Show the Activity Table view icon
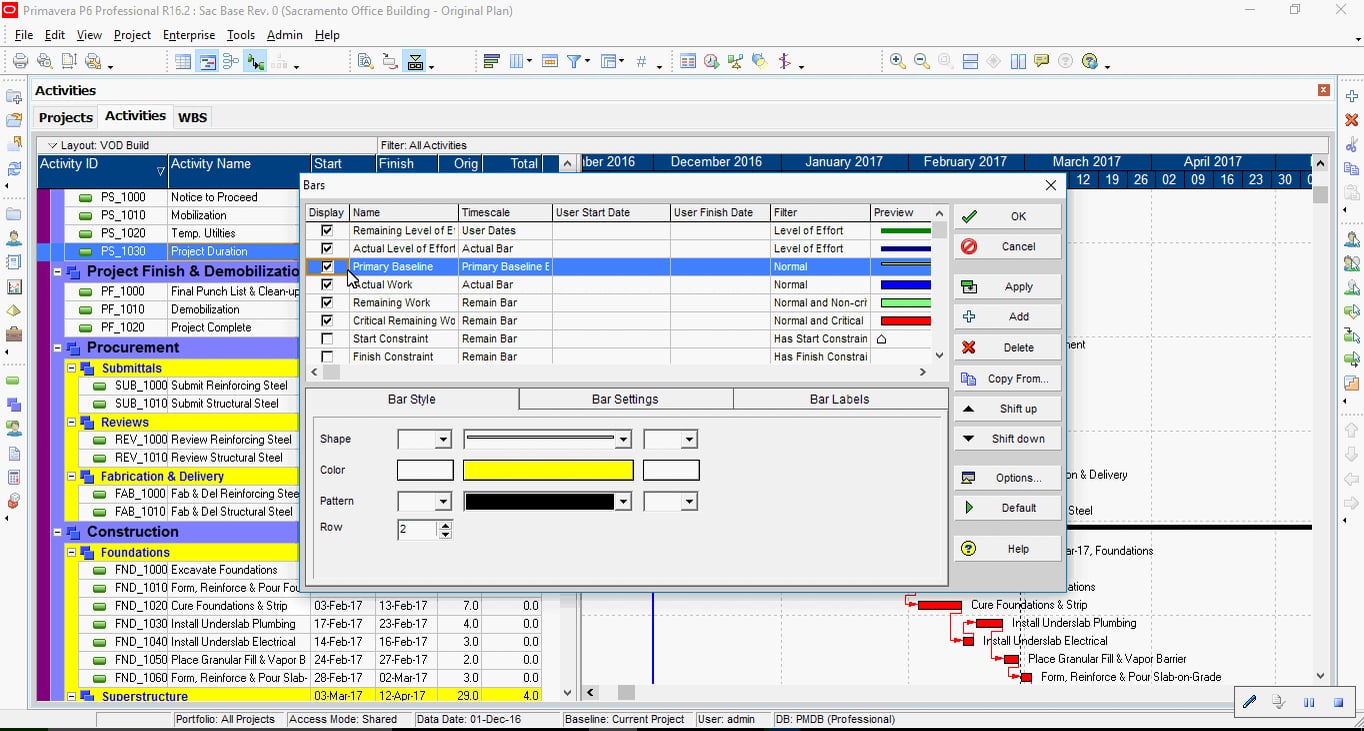Screen dimensions: 1364x731 183,62
